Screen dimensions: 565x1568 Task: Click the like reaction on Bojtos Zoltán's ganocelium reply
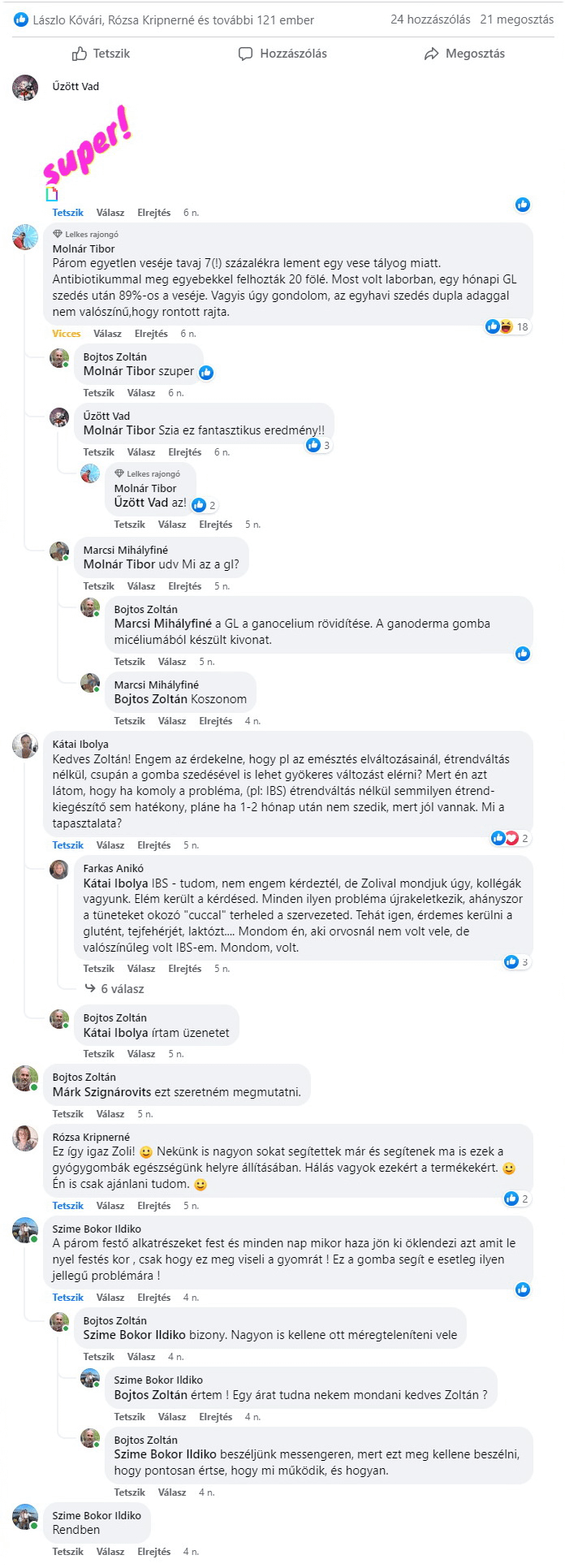point(523,654)
